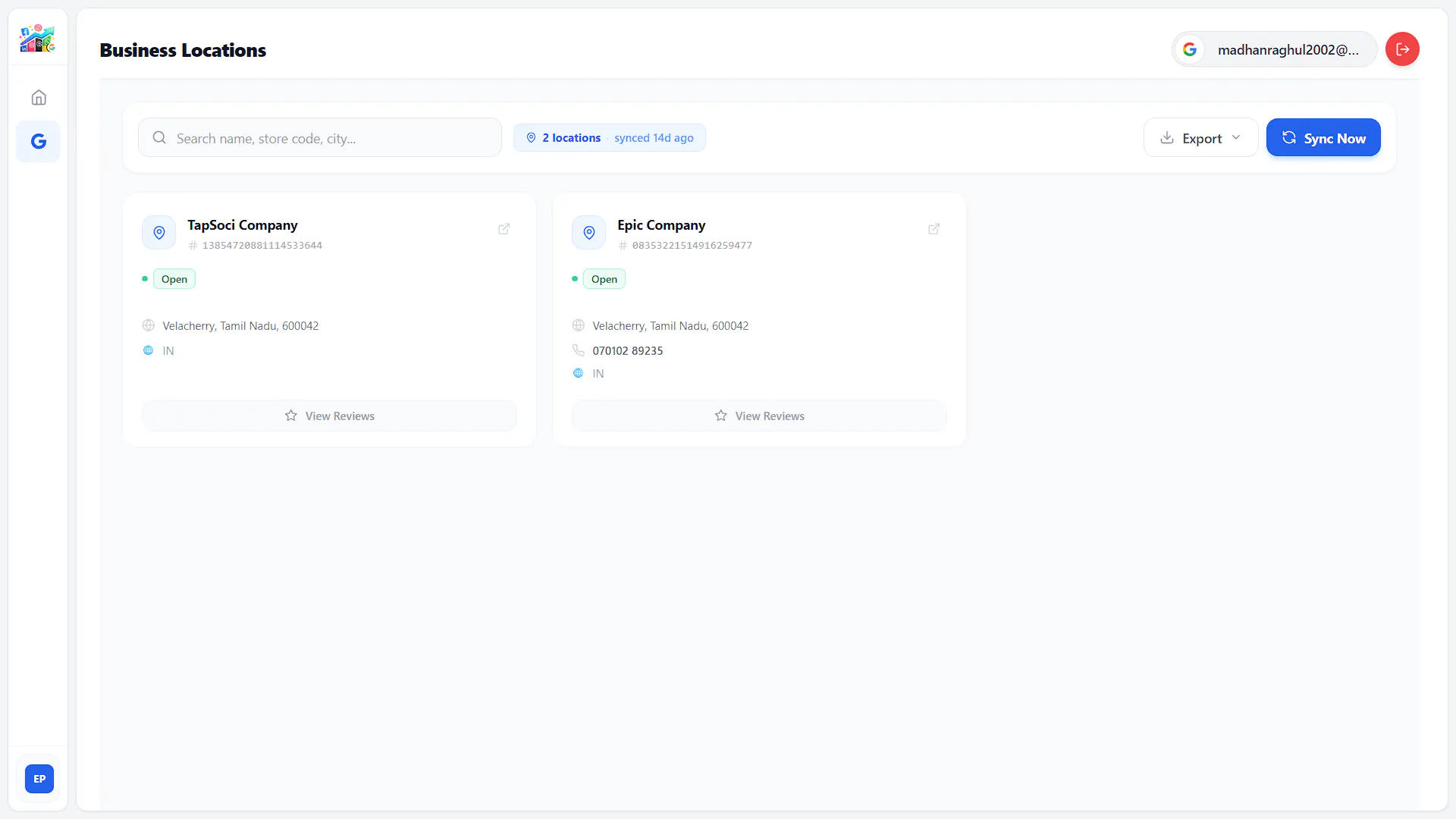The height and width of the screenshot is (819, 1456).
Task: Click the phone icon on the Epic Company card
Action: click(579, 350)
